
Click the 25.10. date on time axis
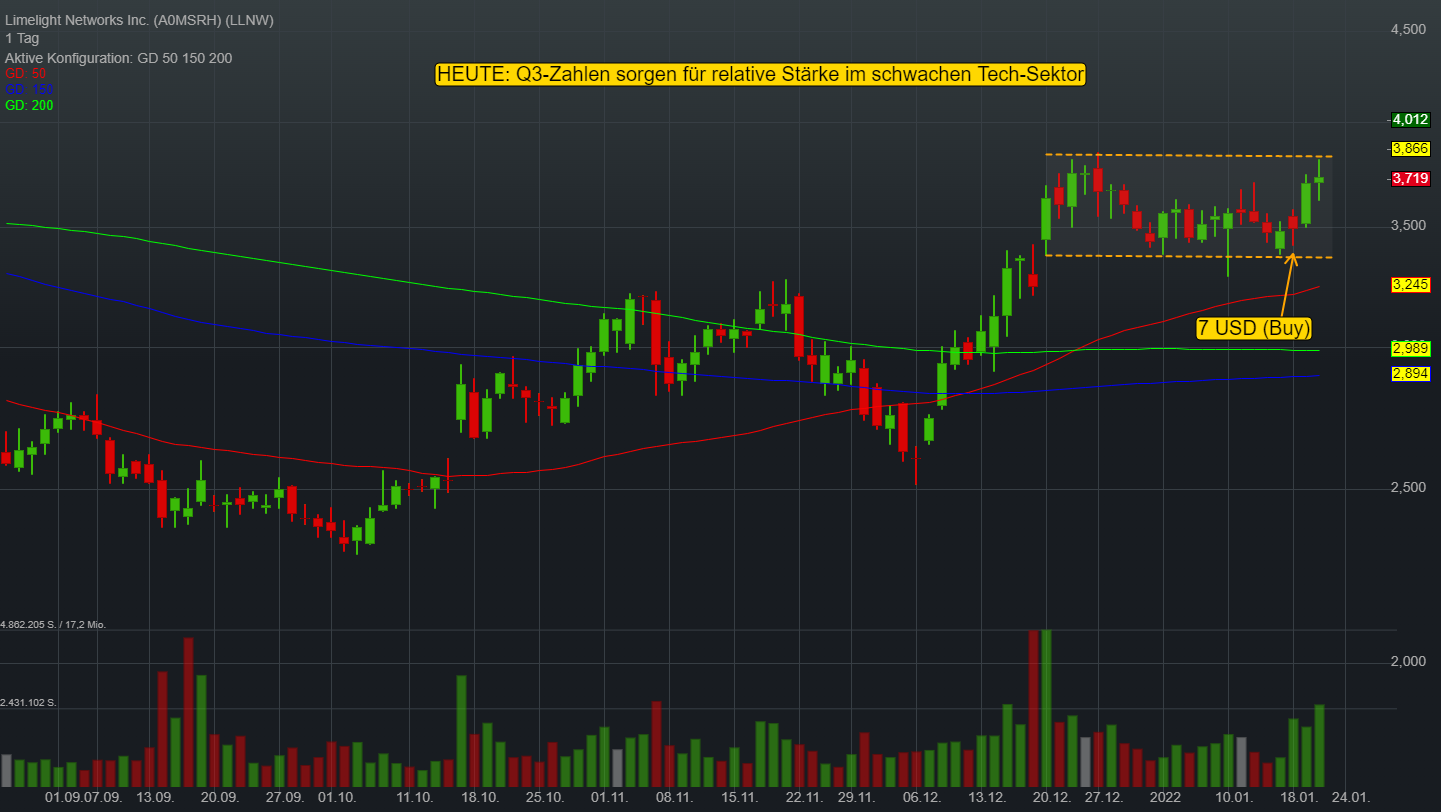tap(545, 798)
